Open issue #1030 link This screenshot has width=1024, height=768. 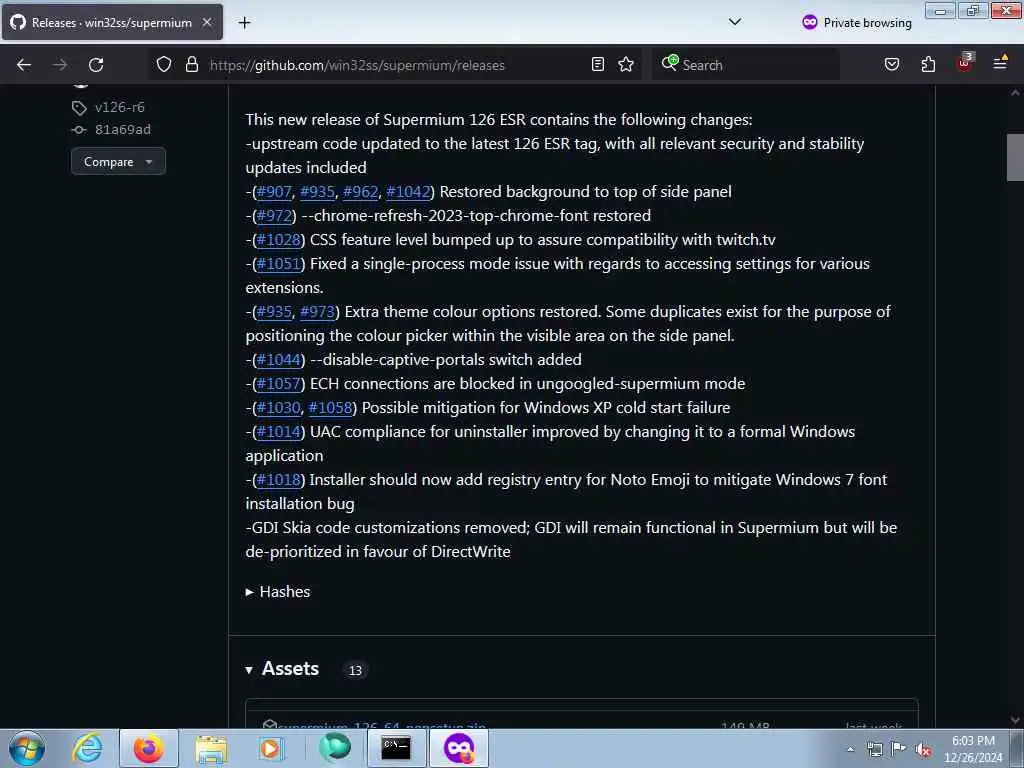278,408
